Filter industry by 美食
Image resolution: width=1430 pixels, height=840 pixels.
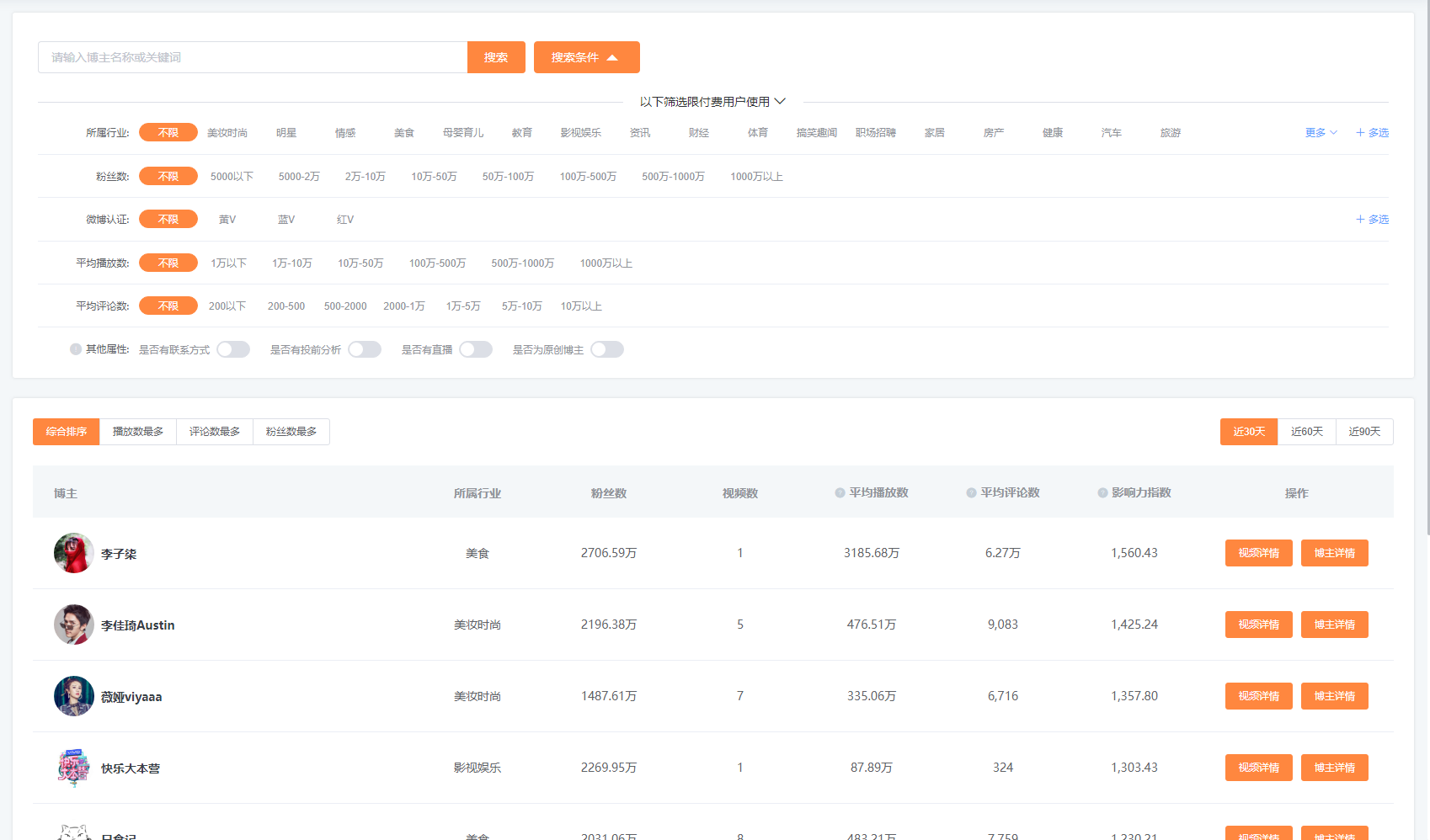pyautogui.click(x=404, y=133)
